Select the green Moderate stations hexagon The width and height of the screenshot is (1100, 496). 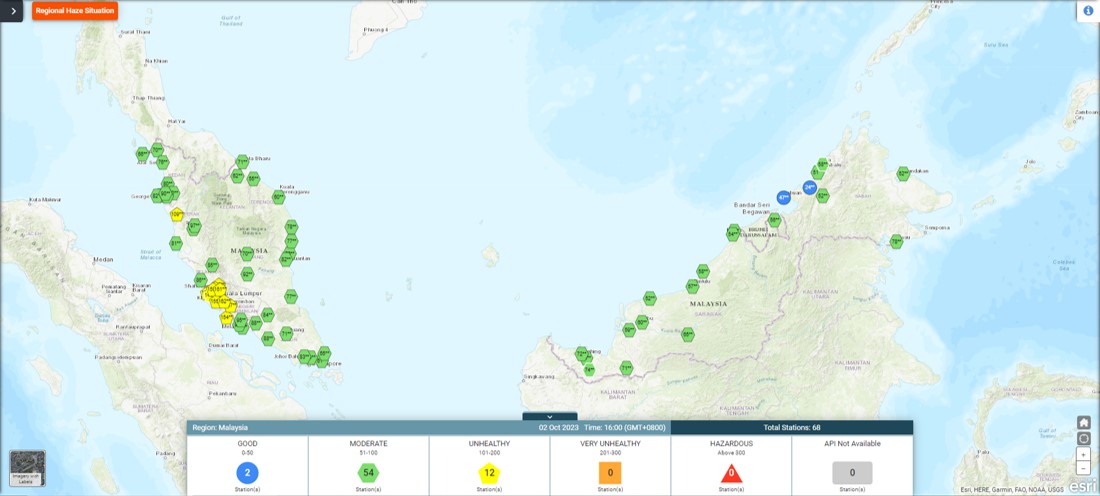click(368, 472)
